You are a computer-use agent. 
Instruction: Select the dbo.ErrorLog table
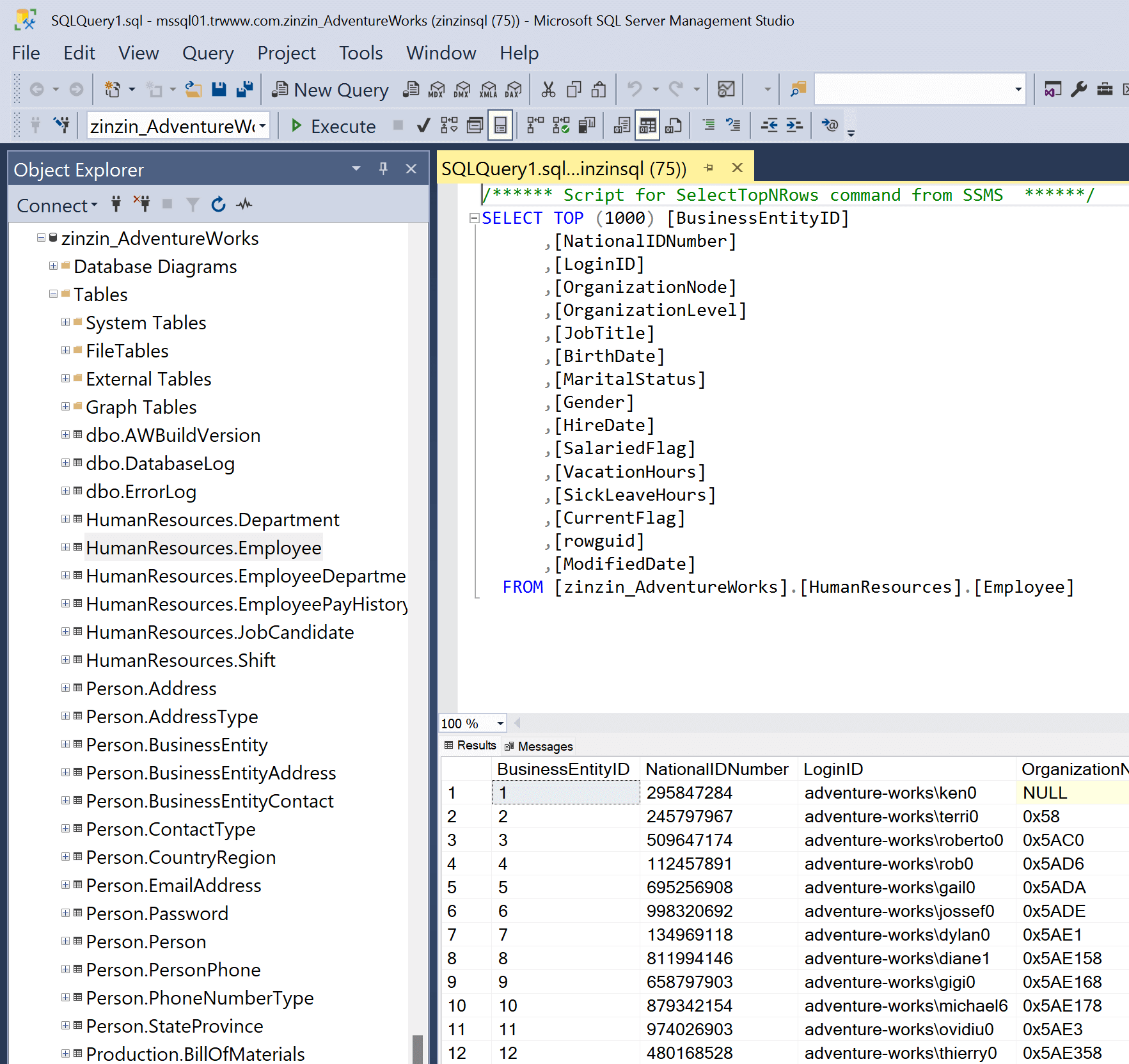coord(141,492)
